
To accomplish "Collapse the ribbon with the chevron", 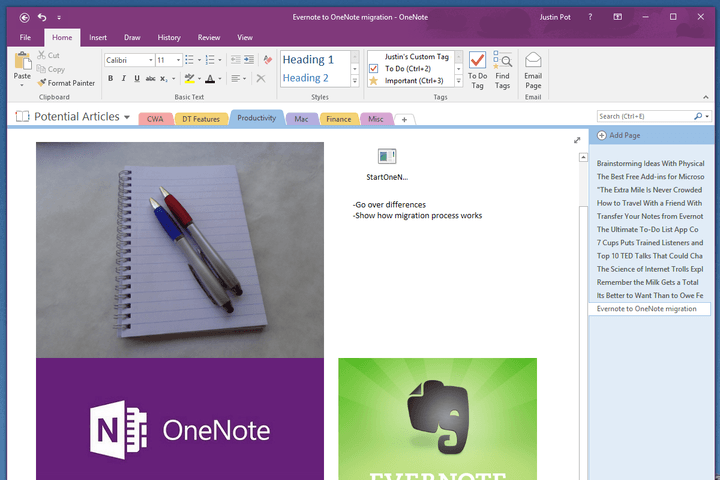I will point(705,97).
